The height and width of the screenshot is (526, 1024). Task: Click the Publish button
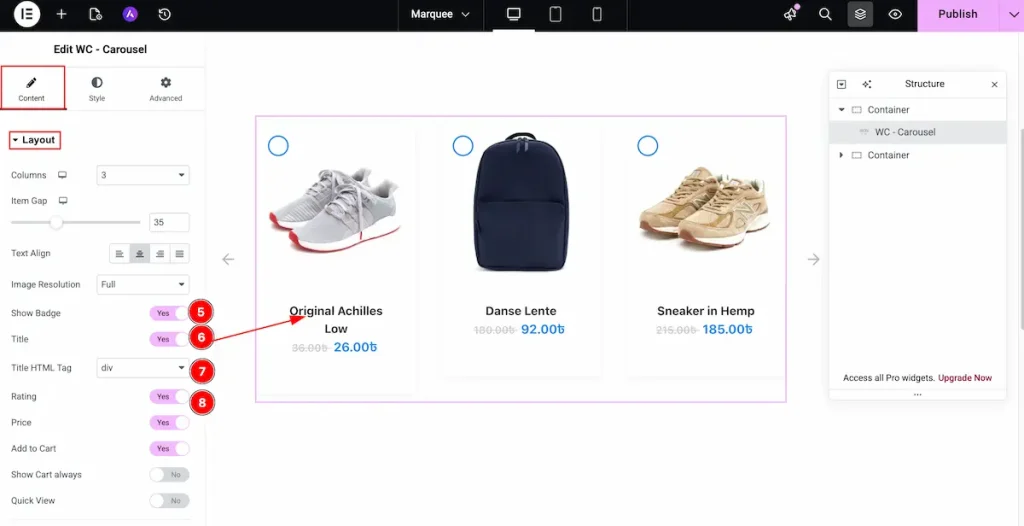[x=957, y=15]
